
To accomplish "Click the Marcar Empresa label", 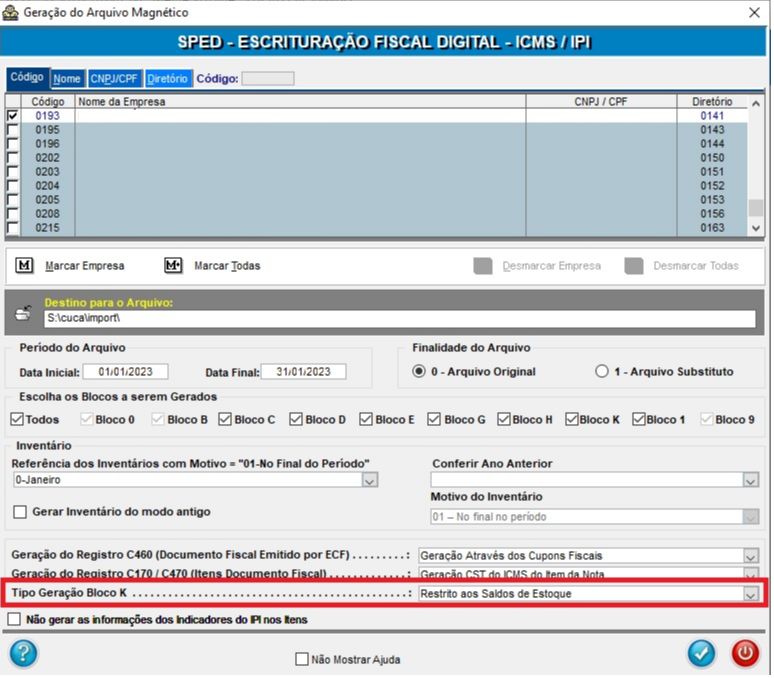I will point(85,265).
